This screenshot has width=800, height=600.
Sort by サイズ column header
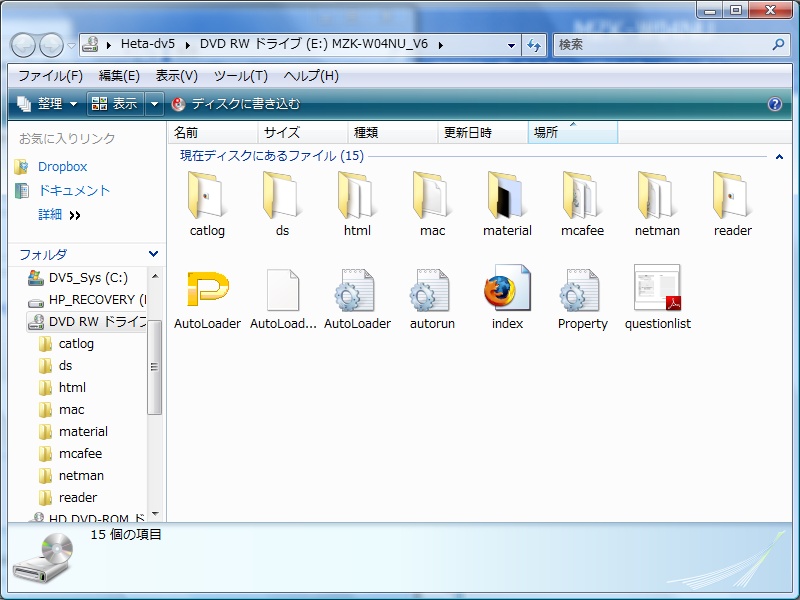point(303,133)
